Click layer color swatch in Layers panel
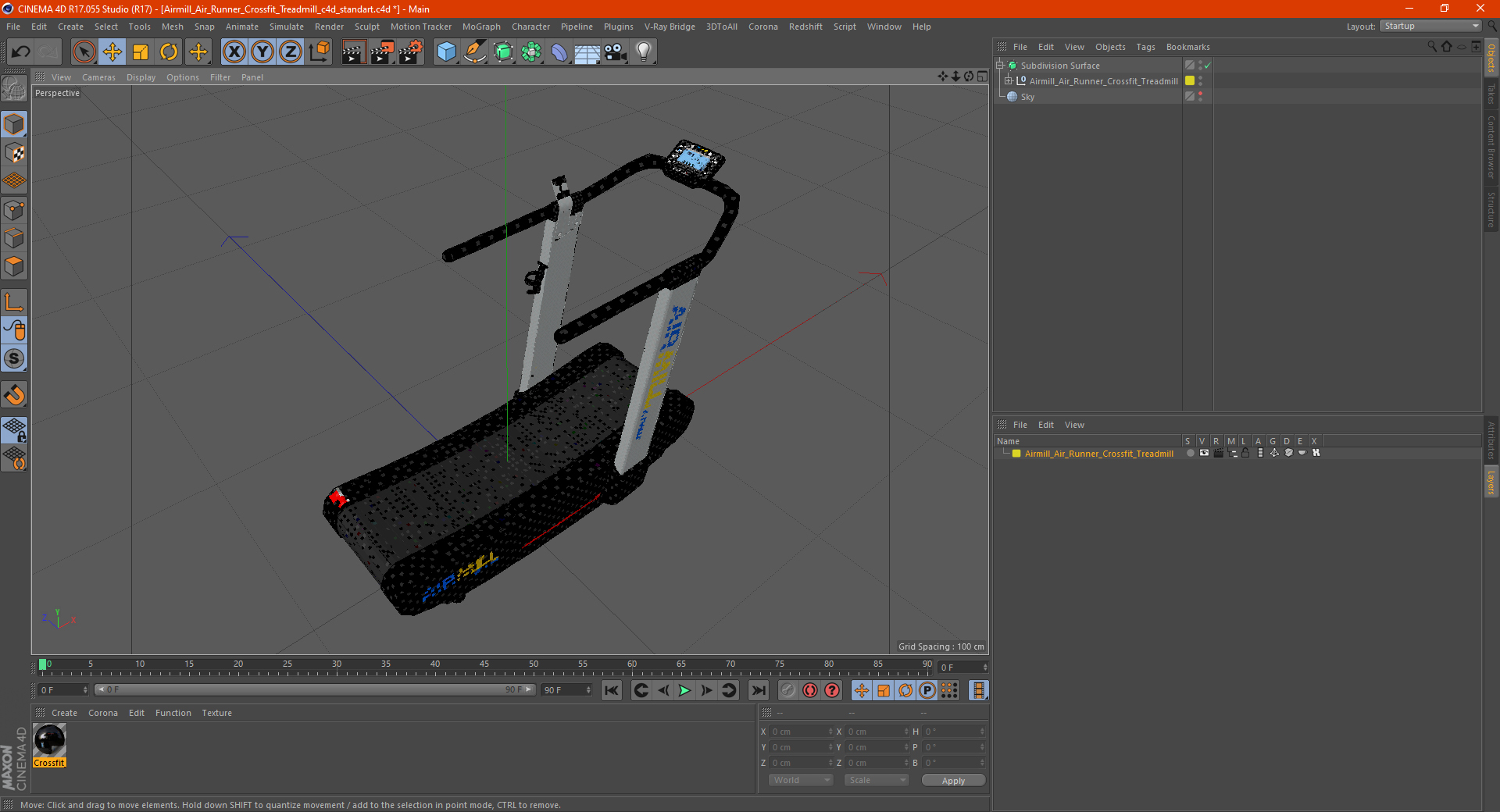 pos(1016,454)
